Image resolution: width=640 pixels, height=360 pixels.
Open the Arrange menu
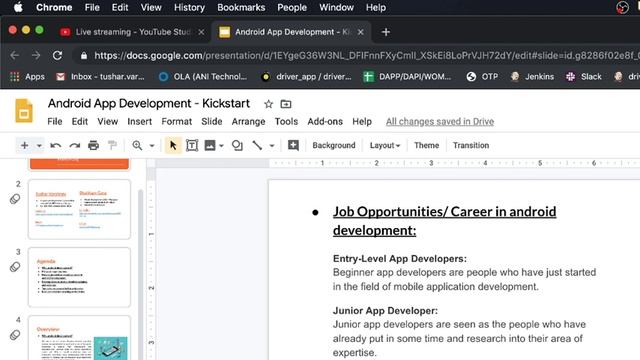coord(248,122)
